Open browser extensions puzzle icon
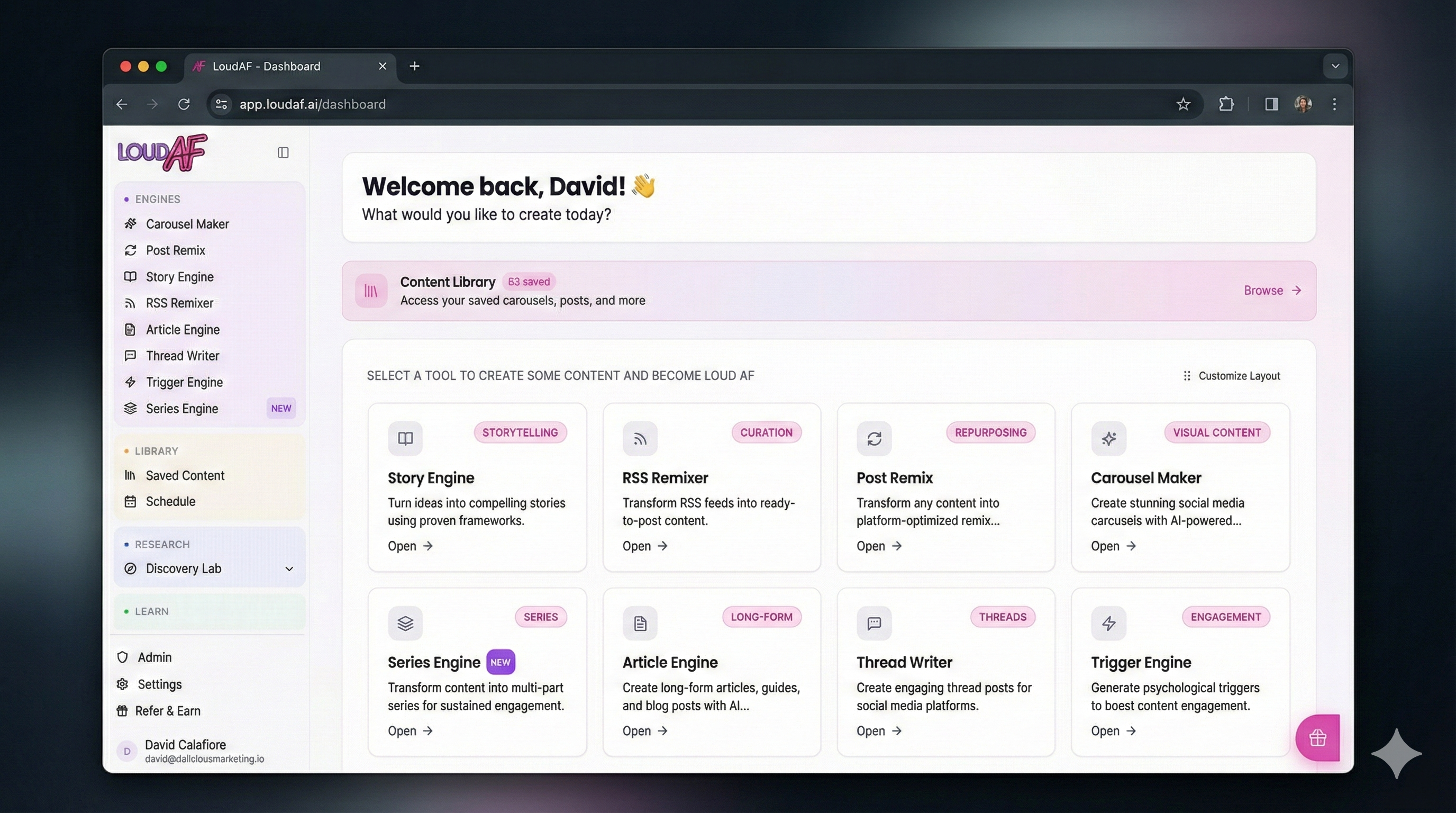The width and height of the screenshot is (1456, 813). [x=1226, y=104]
